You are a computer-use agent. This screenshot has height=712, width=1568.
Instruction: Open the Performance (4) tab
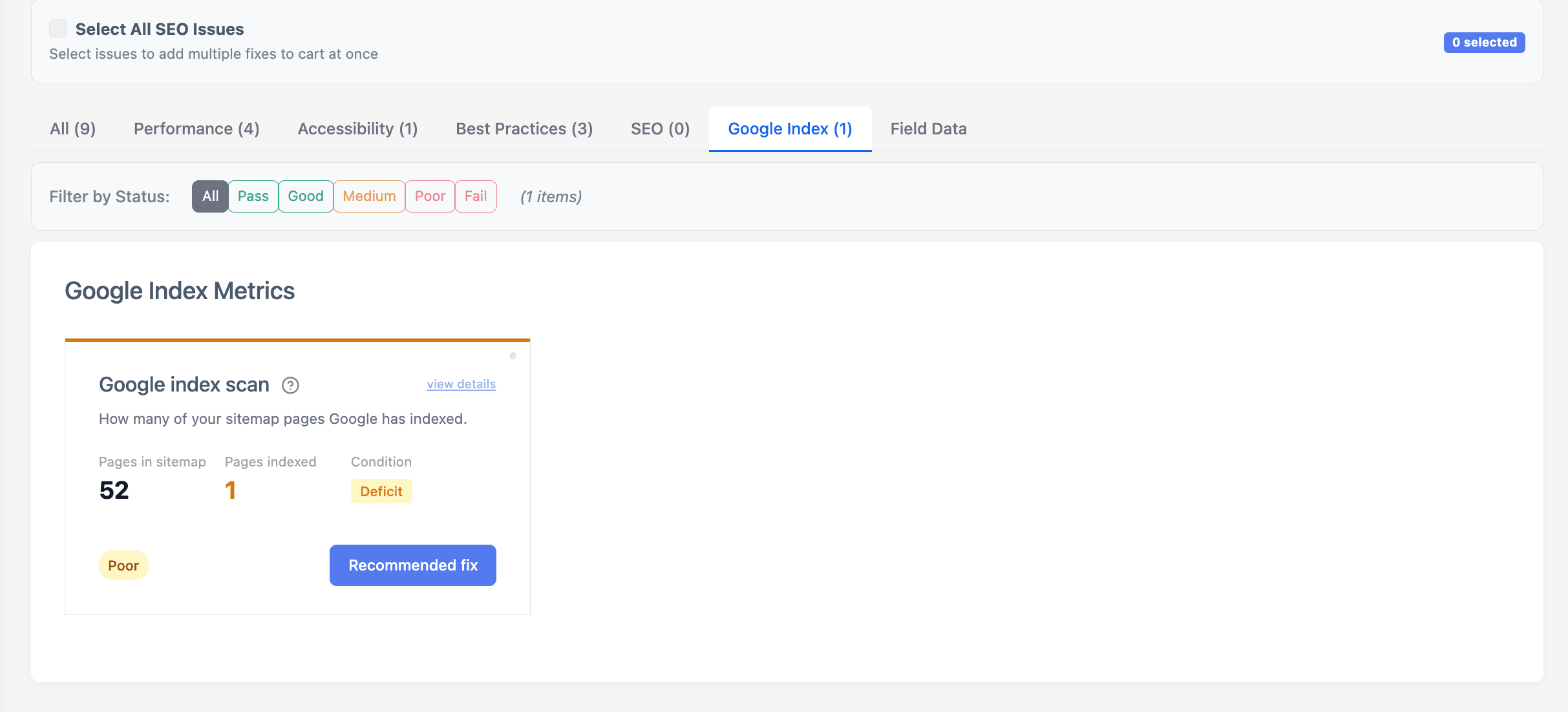coord(196,129)
